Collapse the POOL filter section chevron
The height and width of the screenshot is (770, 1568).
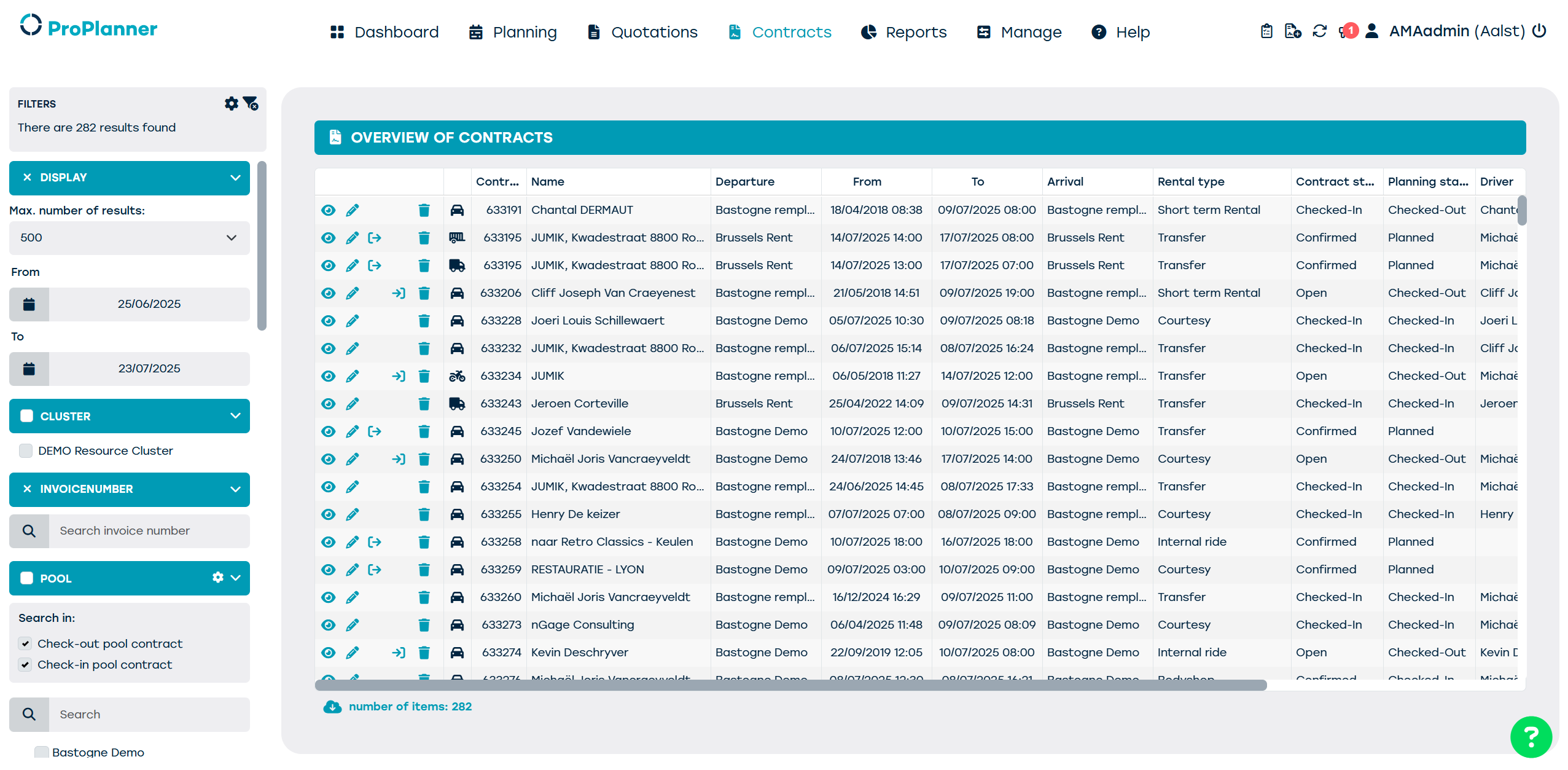(236, 578)
